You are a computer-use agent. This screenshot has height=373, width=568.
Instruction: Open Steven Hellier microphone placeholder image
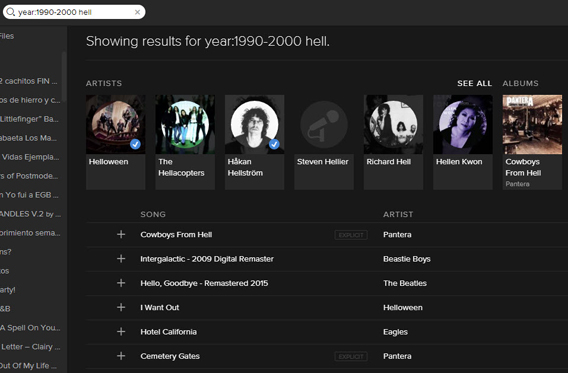324,124
